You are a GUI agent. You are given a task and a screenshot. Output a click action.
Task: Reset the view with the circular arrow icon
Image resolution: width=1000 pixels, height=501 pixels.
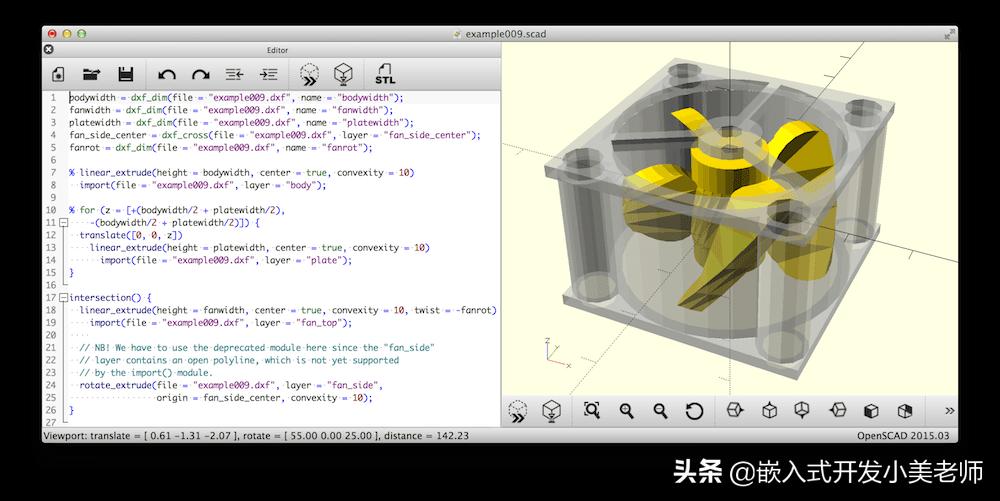click(695, 411)
